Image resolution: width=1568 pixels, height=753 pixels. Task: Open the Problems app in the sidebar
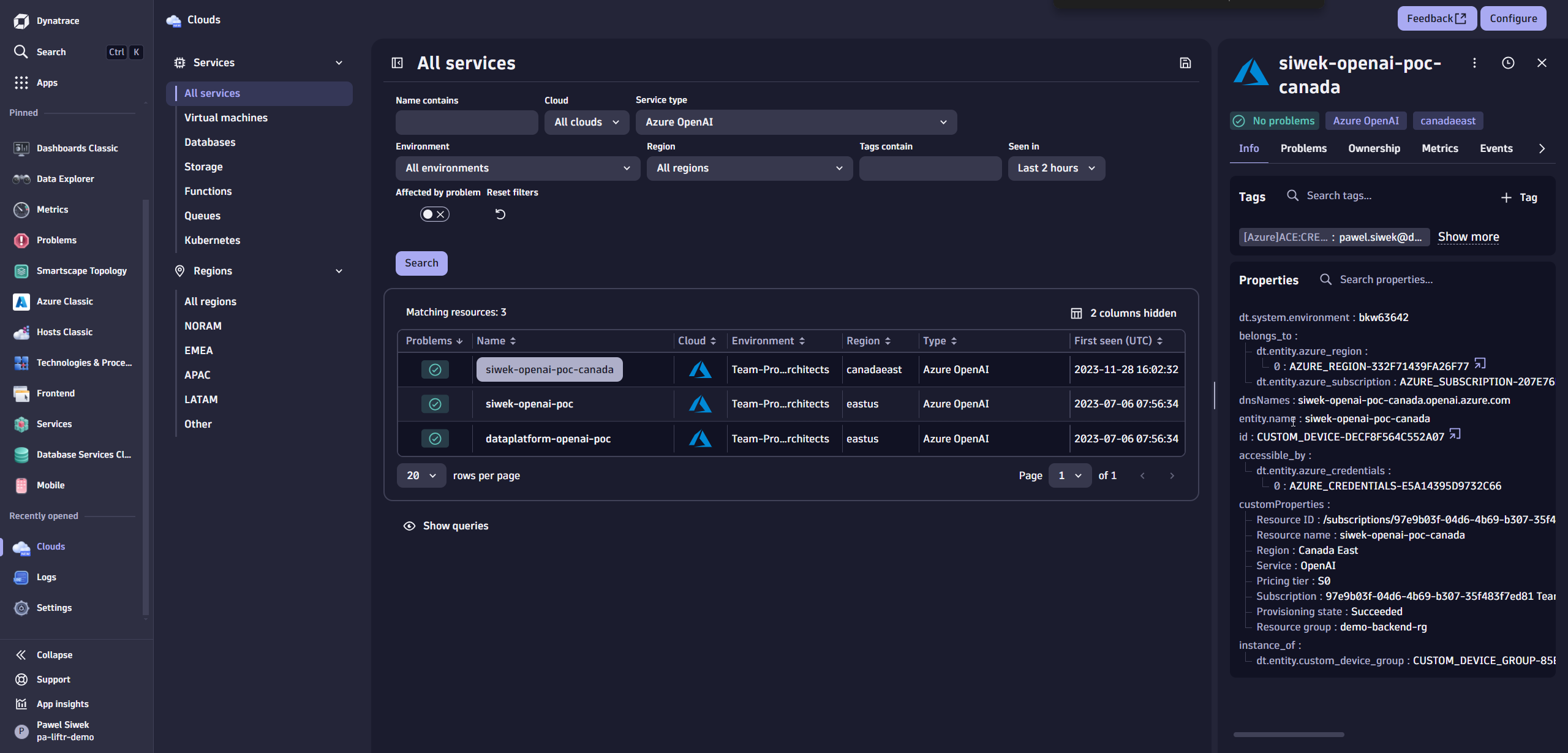point(56,240)
